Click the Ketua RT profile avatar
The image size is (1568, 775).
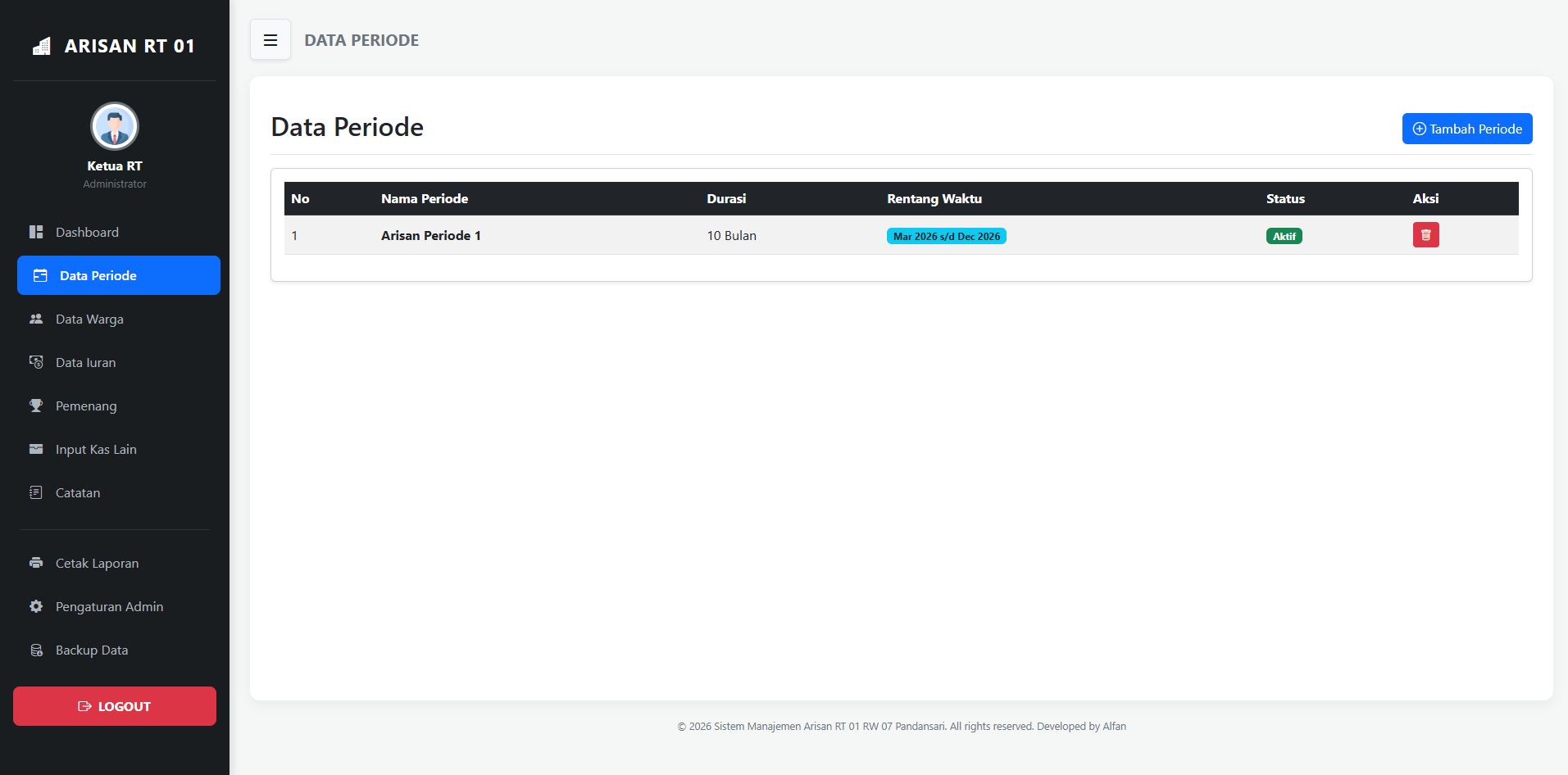[115, 126]
